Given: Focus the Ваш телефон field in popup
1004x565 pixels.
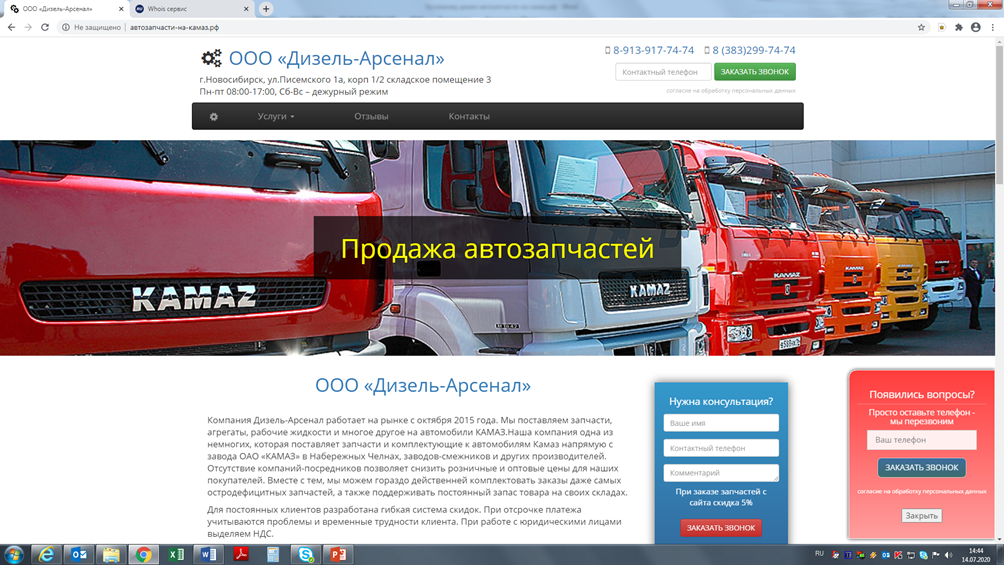Looking at the screenshot, I should click(921, 440).
